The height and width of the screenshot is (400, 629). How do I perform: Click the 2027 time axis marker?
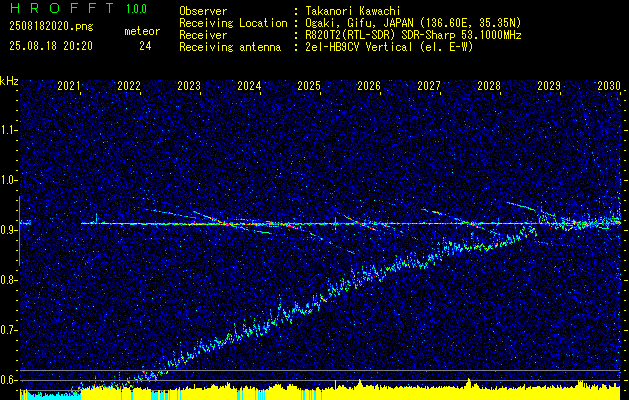click(x=429, y=86)
